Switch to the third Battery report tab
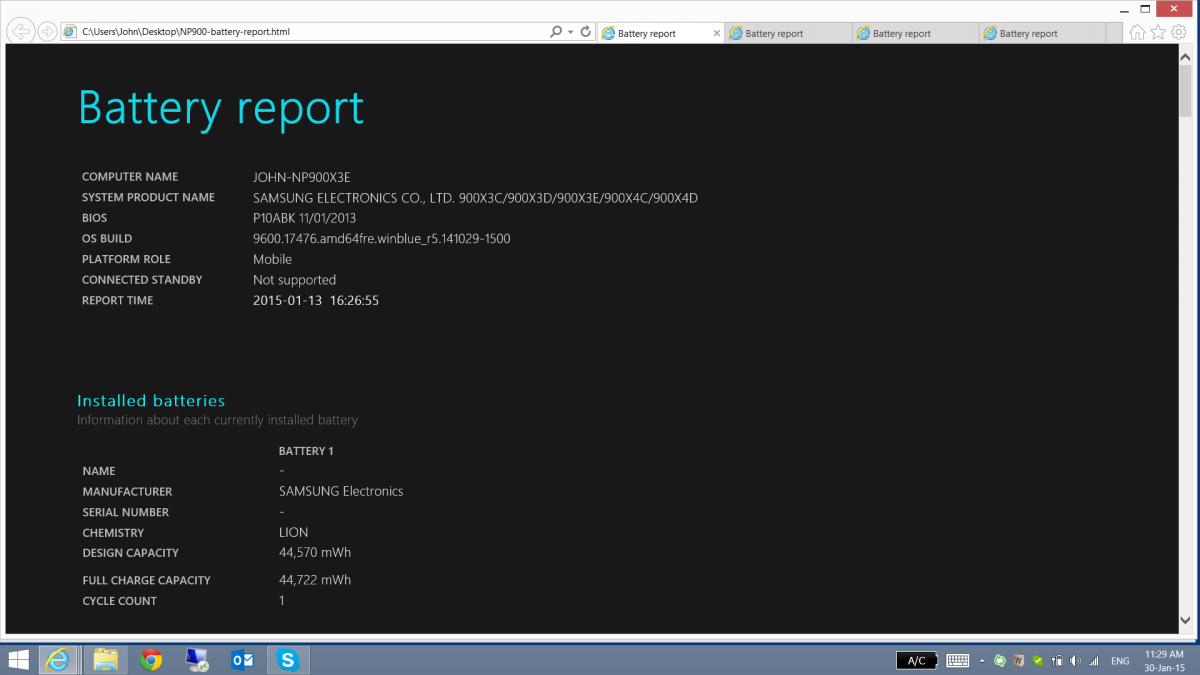 915,33
